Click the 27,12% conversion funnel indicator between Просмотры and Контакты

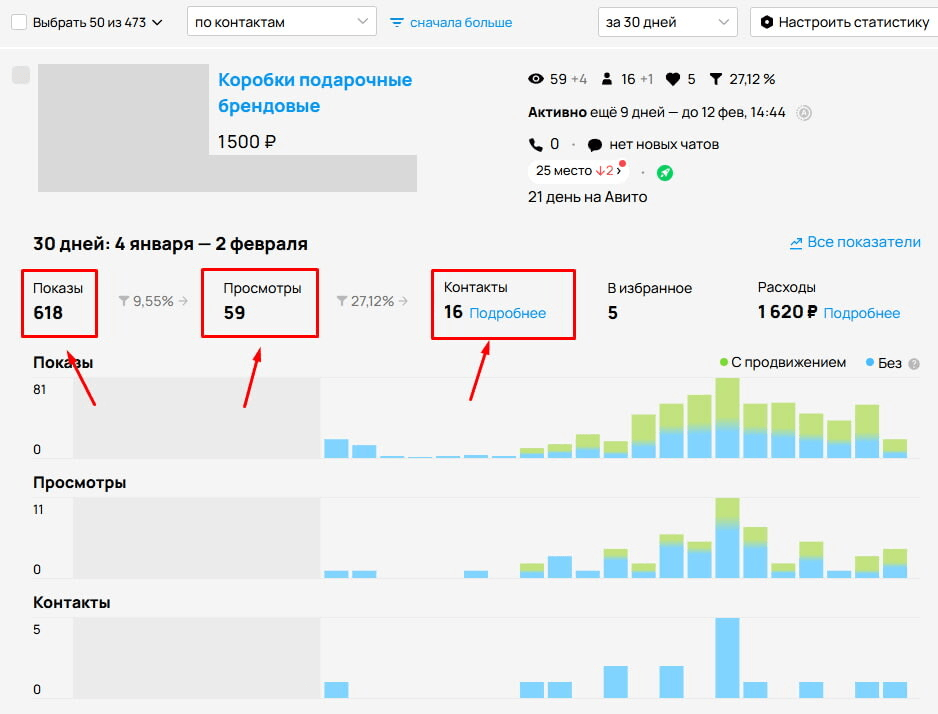tap(372, 301)
